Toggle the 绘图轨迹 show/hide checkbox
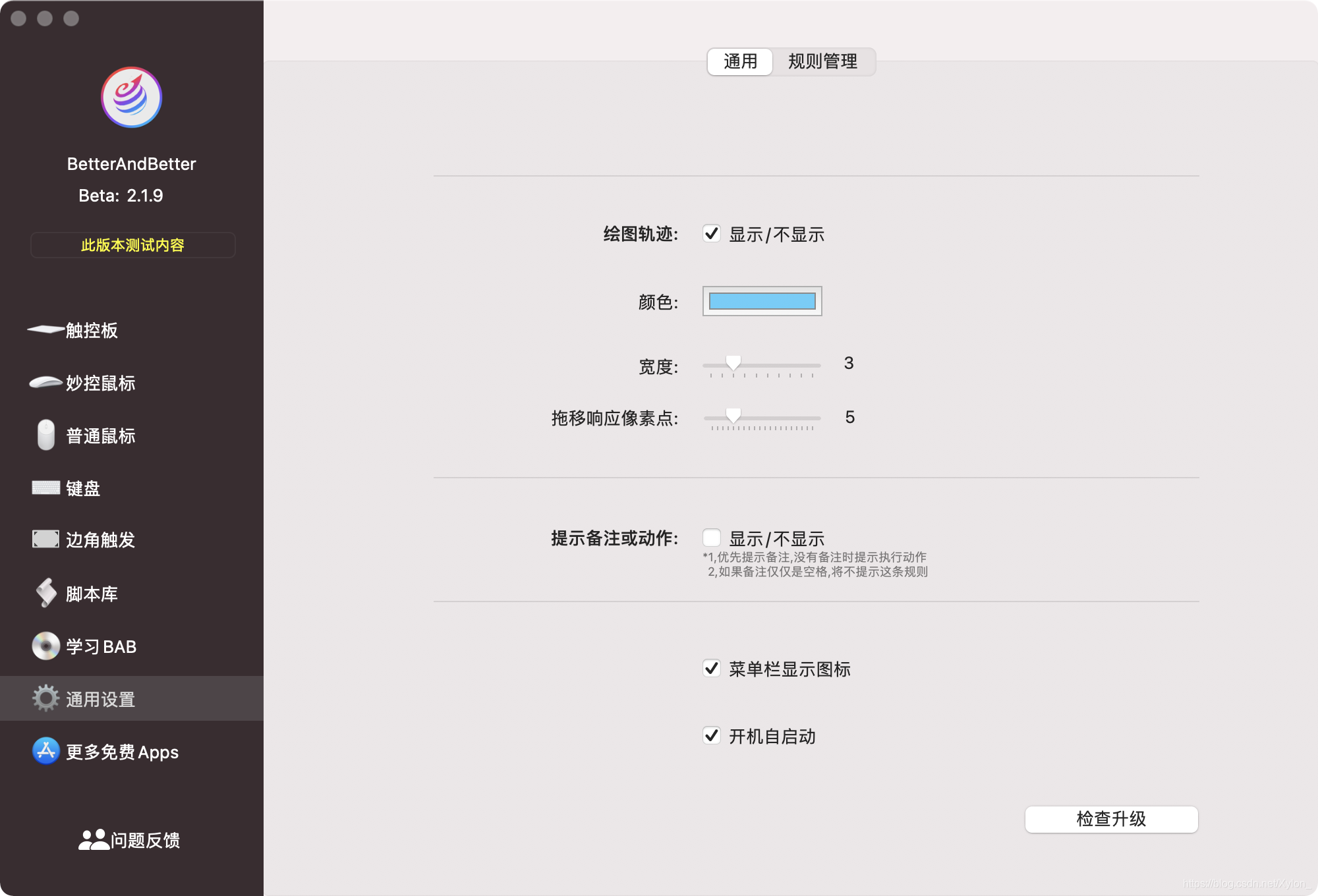Image resolution: width=1318 pixels, height=896 pixels. coord(712,234)
